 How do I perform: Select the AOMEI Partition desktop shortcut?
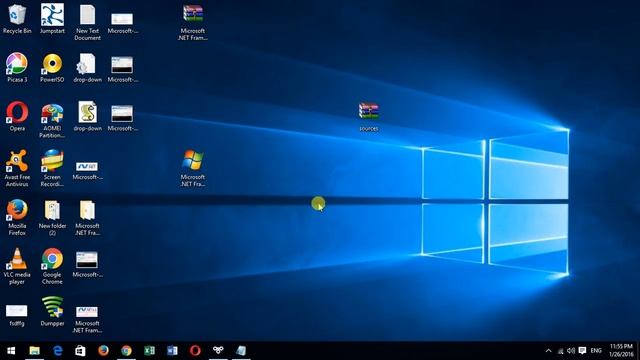tap(52, 120)
